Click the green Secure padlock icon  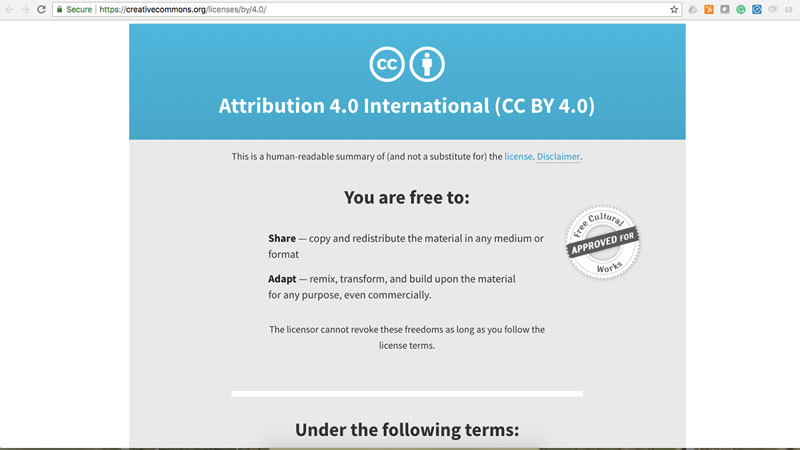click(x=60, y=9)
